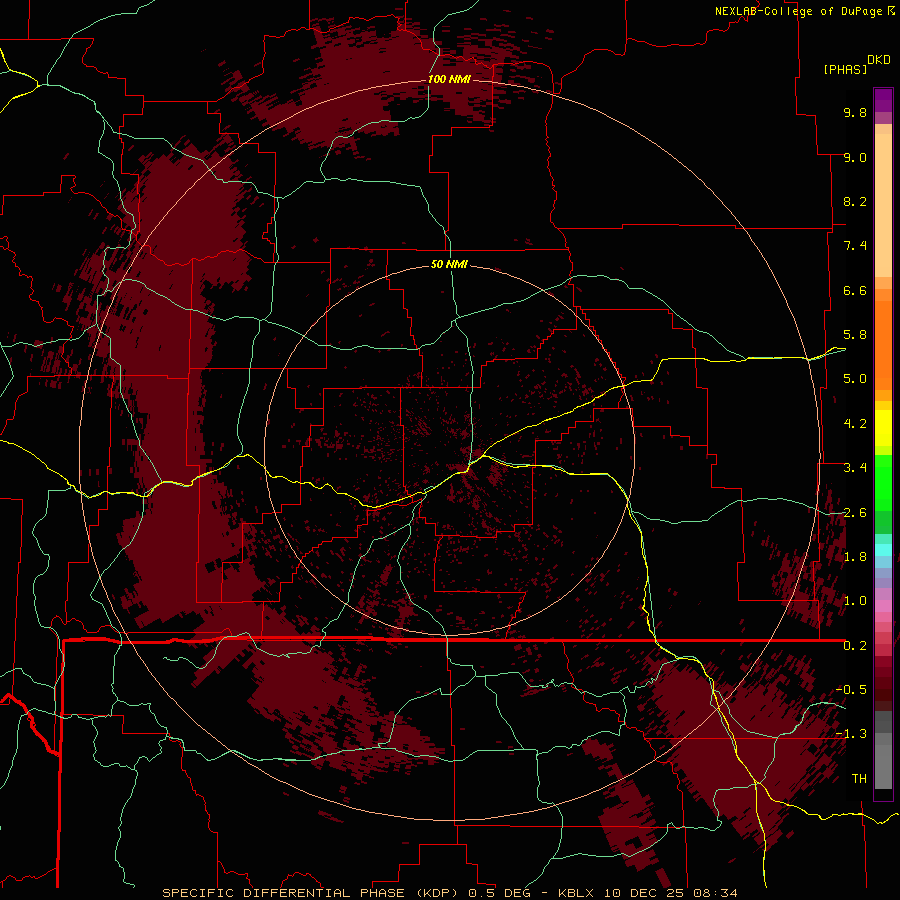Pick the orange band on color scale
This screenshot has height=900, width=900.
point(883,344)
